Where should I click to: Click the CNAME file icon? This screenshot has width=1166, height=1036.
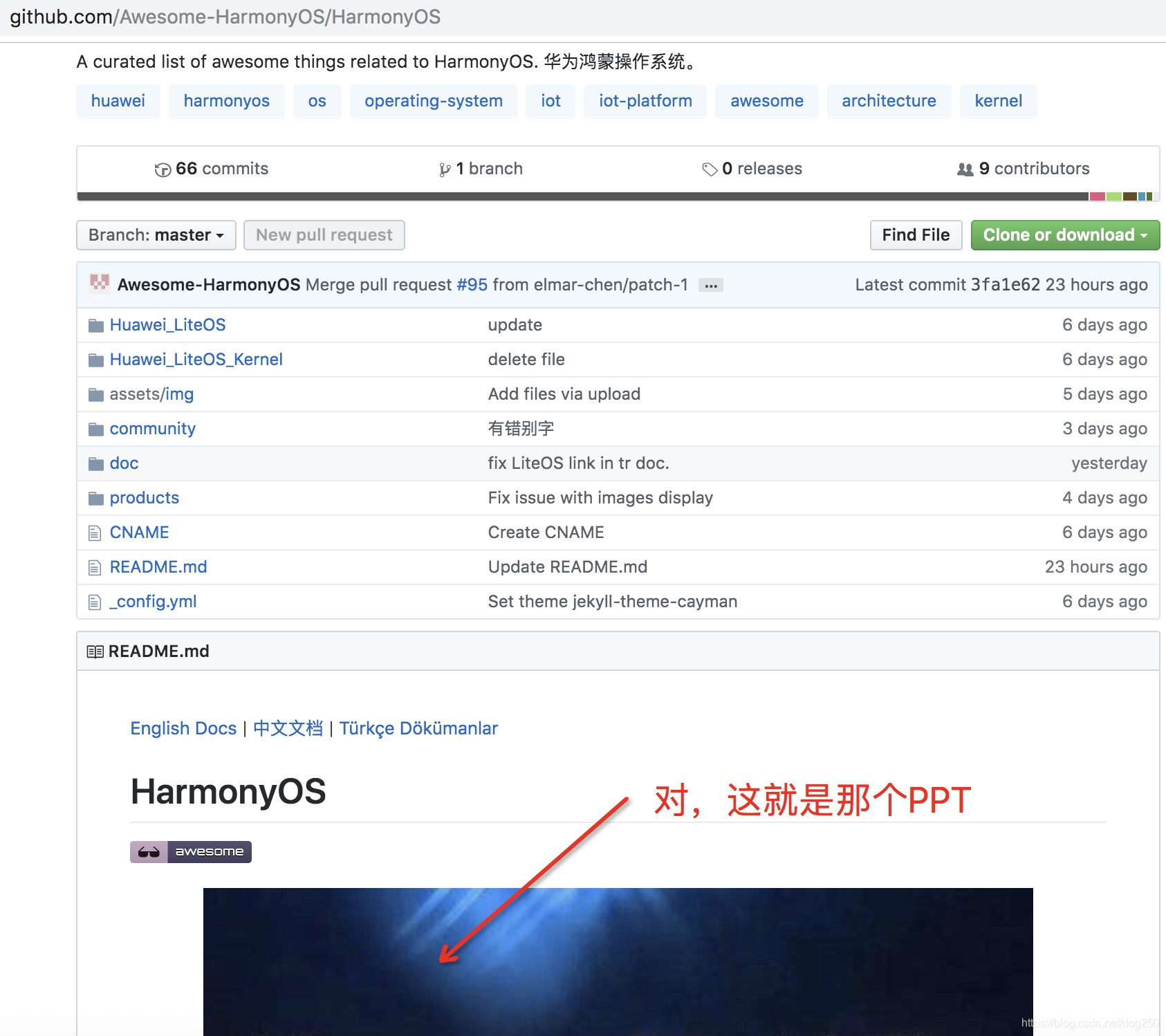(x=95, y=533)
